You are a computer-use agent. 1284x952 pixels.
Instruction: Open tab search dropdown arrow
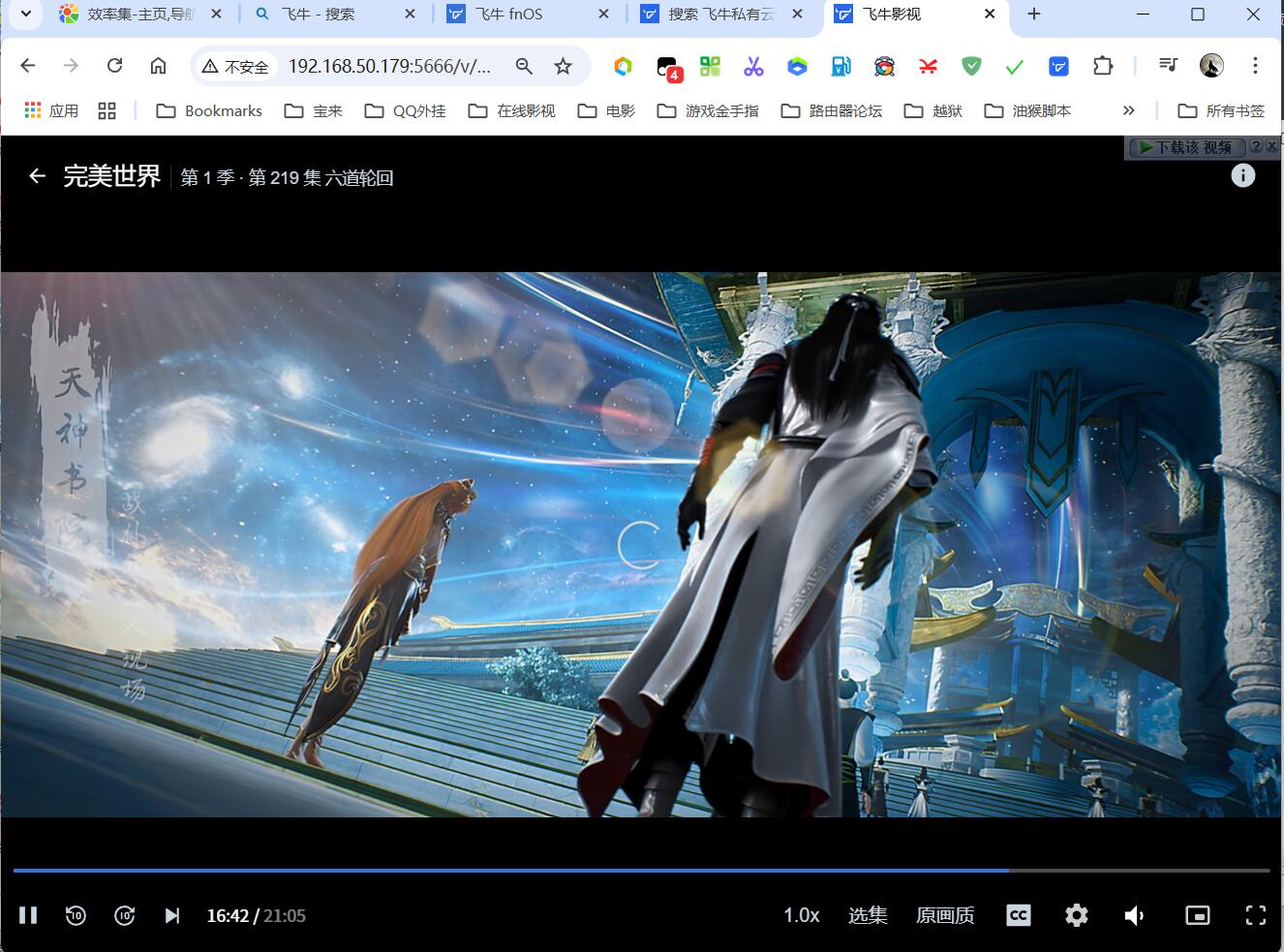(x=26, y=15)
